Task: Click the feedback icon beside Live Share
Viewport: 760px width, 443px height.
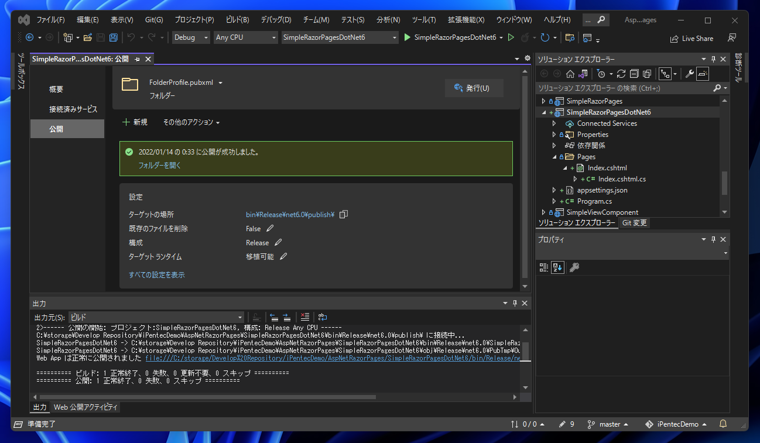Action: point(732,38)
